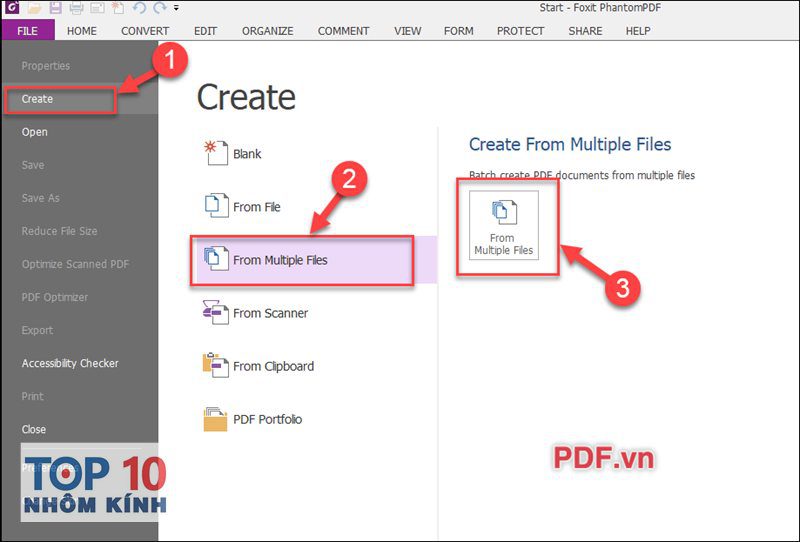Click the Redo arrow icon
Viewport: 800px width, 542px height.
pos(160,8)
